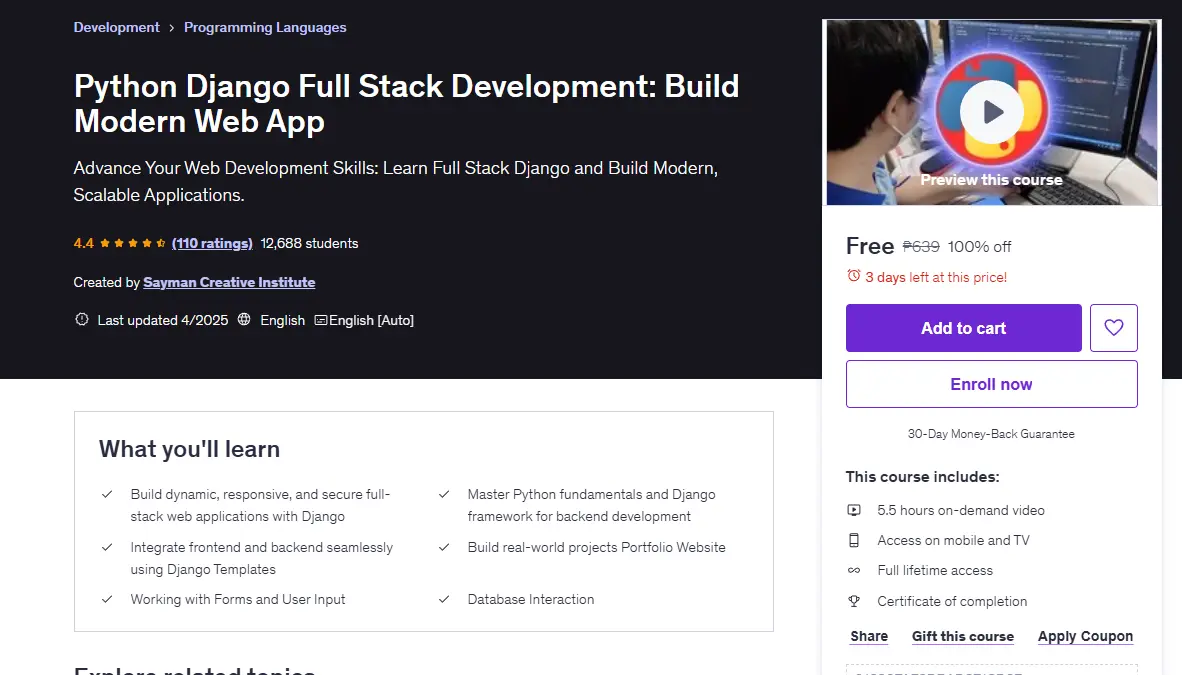The image size is (1182, 675).
Task: Click the alarm clock icon near price deadline
Action: [853, 276]
